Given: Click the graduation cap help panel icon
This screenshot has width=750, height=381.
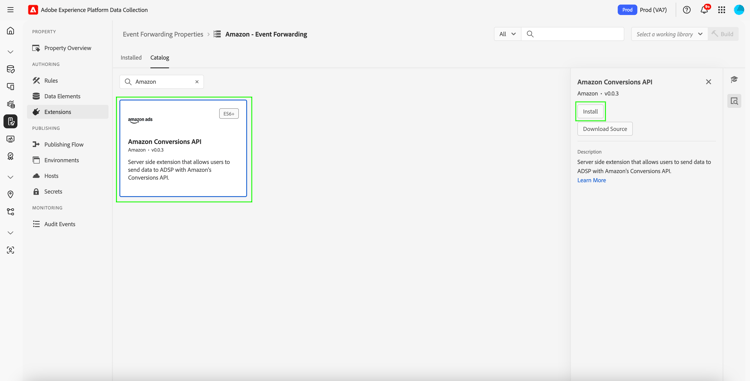Looking at the screenshot, I should [x=734, y=79].
